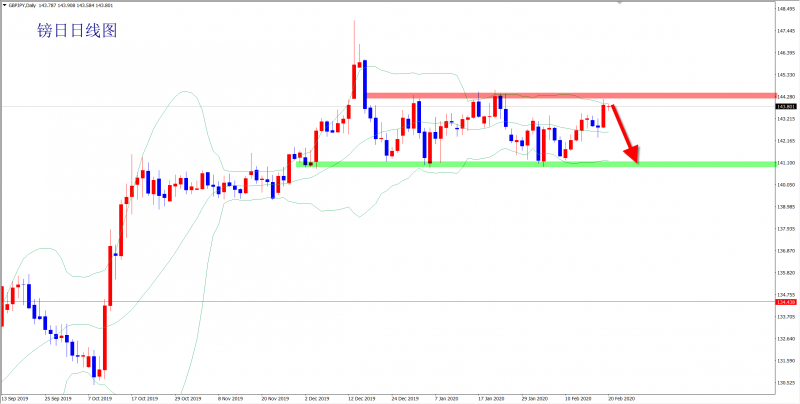
Task: Click the 7 Jan 2020 date label
Action: [447, 397]
